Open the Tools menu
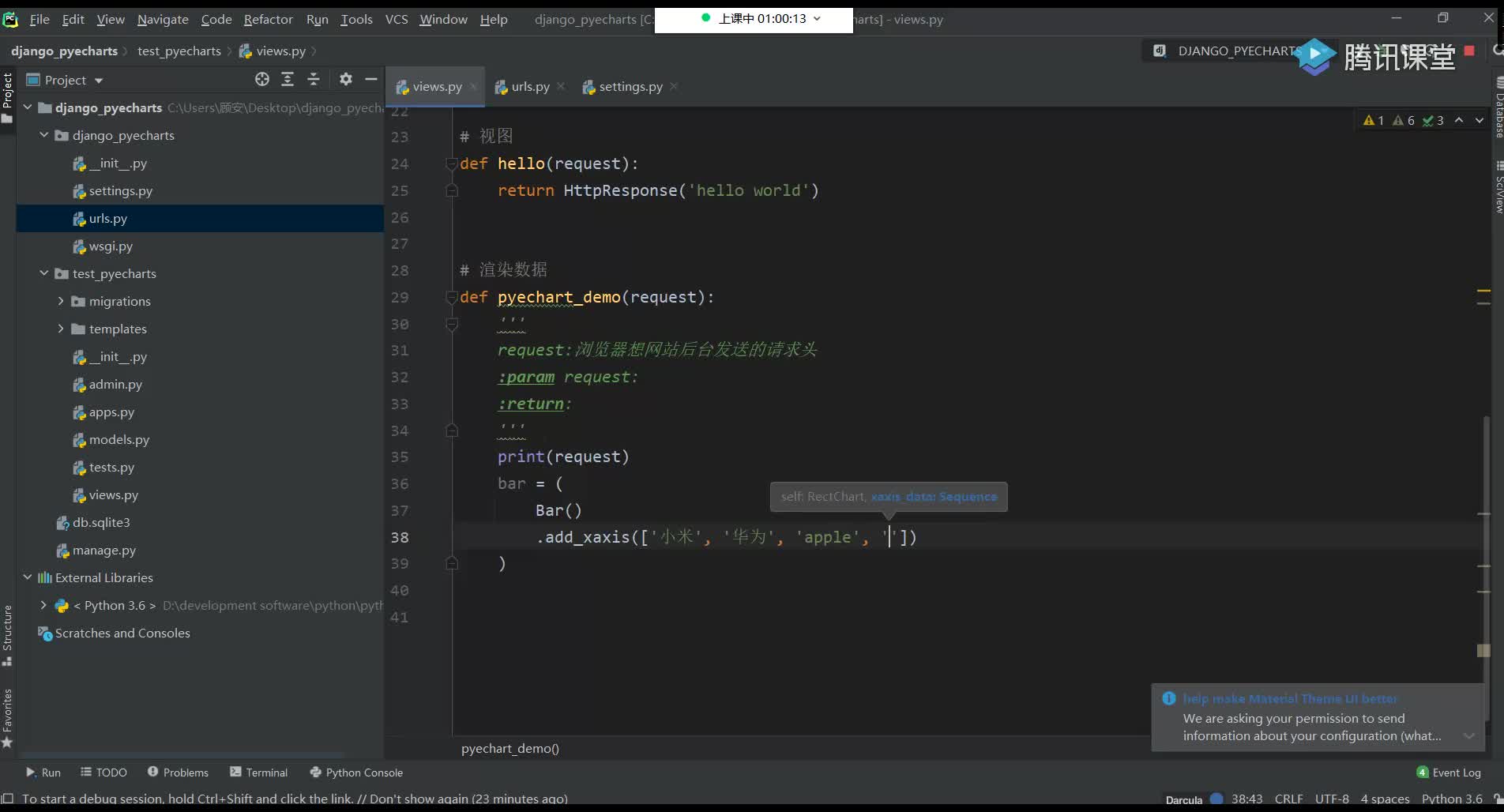 (x=356, y=19)
